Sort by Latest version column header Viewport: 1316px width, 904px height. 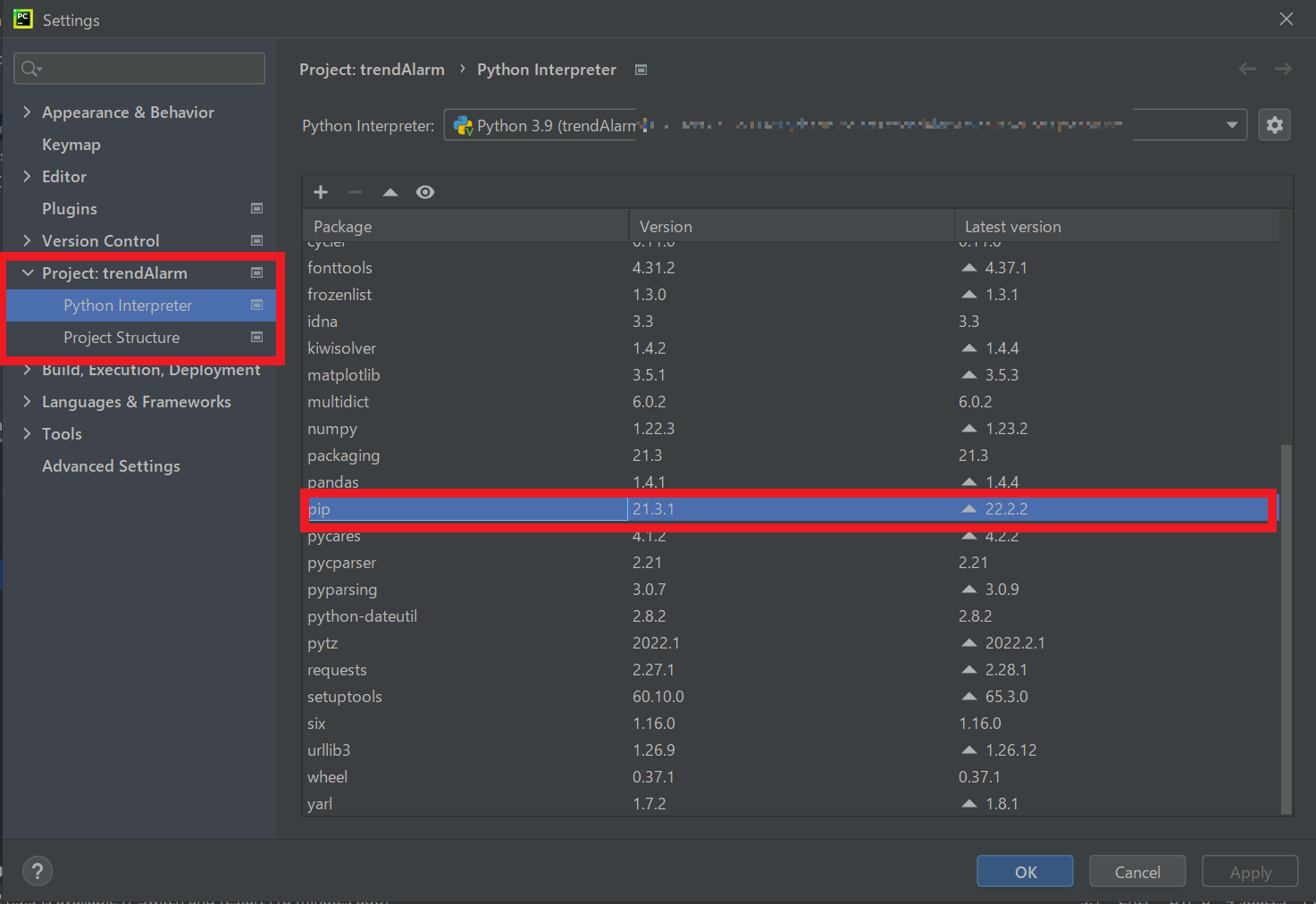pos(1117,226)
